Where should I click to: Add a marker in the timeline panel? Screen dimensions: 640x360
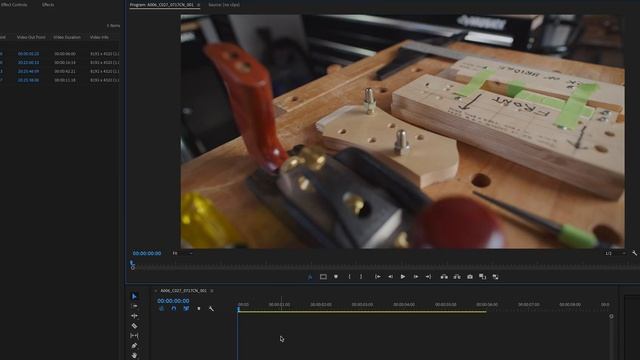[199, 309]
